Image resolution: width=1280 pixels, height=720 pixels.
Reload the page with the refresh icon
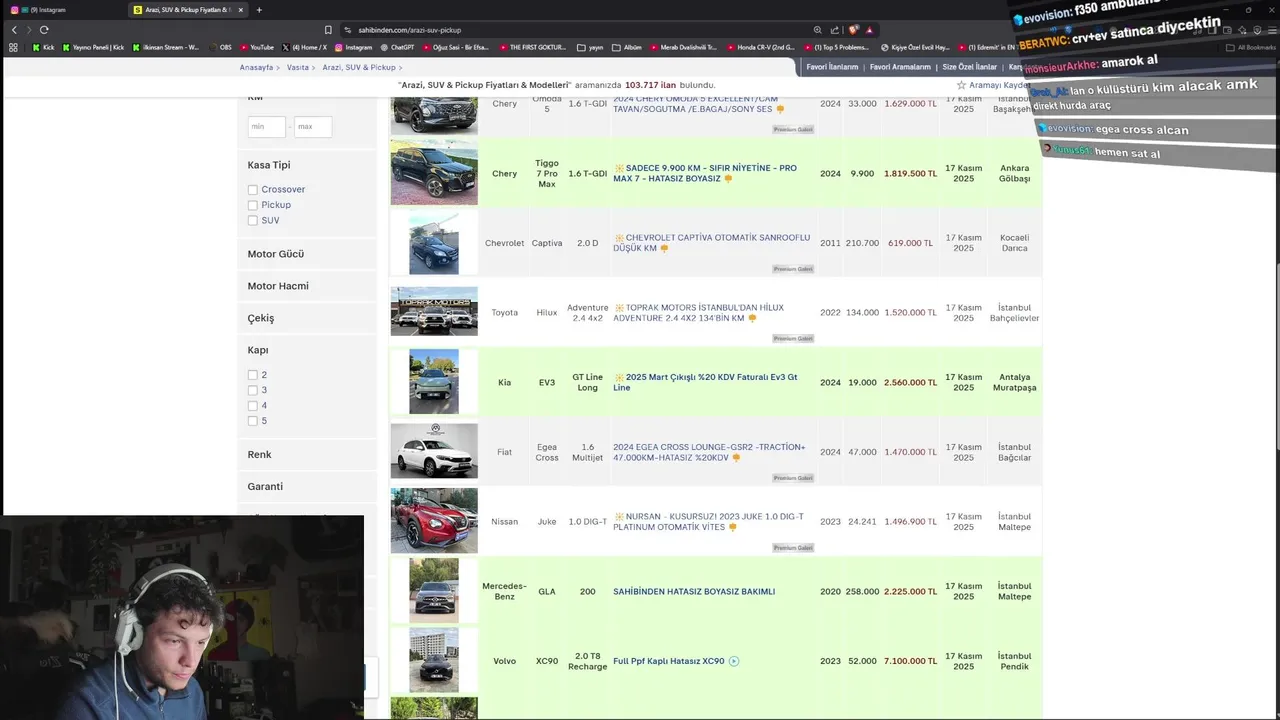(44, 30)
